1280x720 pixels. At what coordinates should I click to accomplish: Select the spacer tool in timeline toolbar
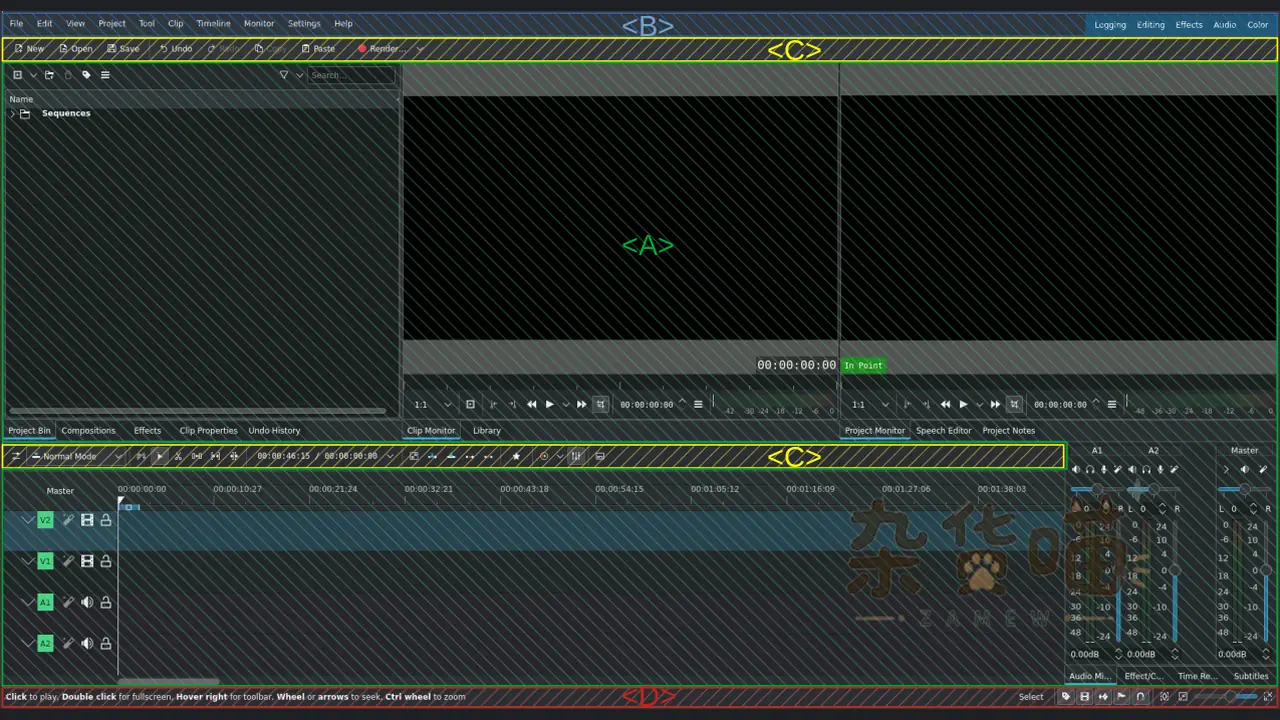tap(197, 456)
